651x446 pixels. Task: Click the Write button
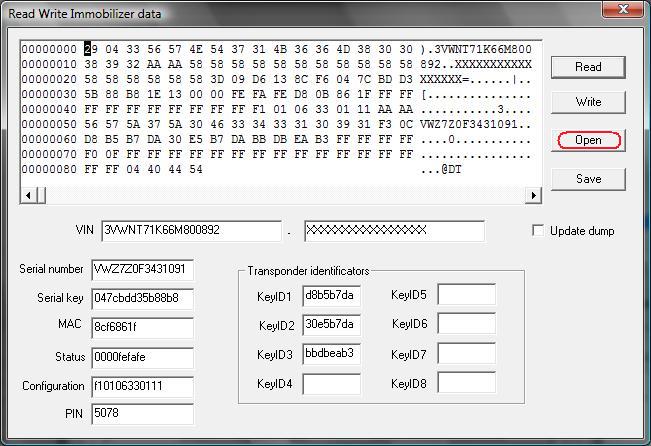588,102
